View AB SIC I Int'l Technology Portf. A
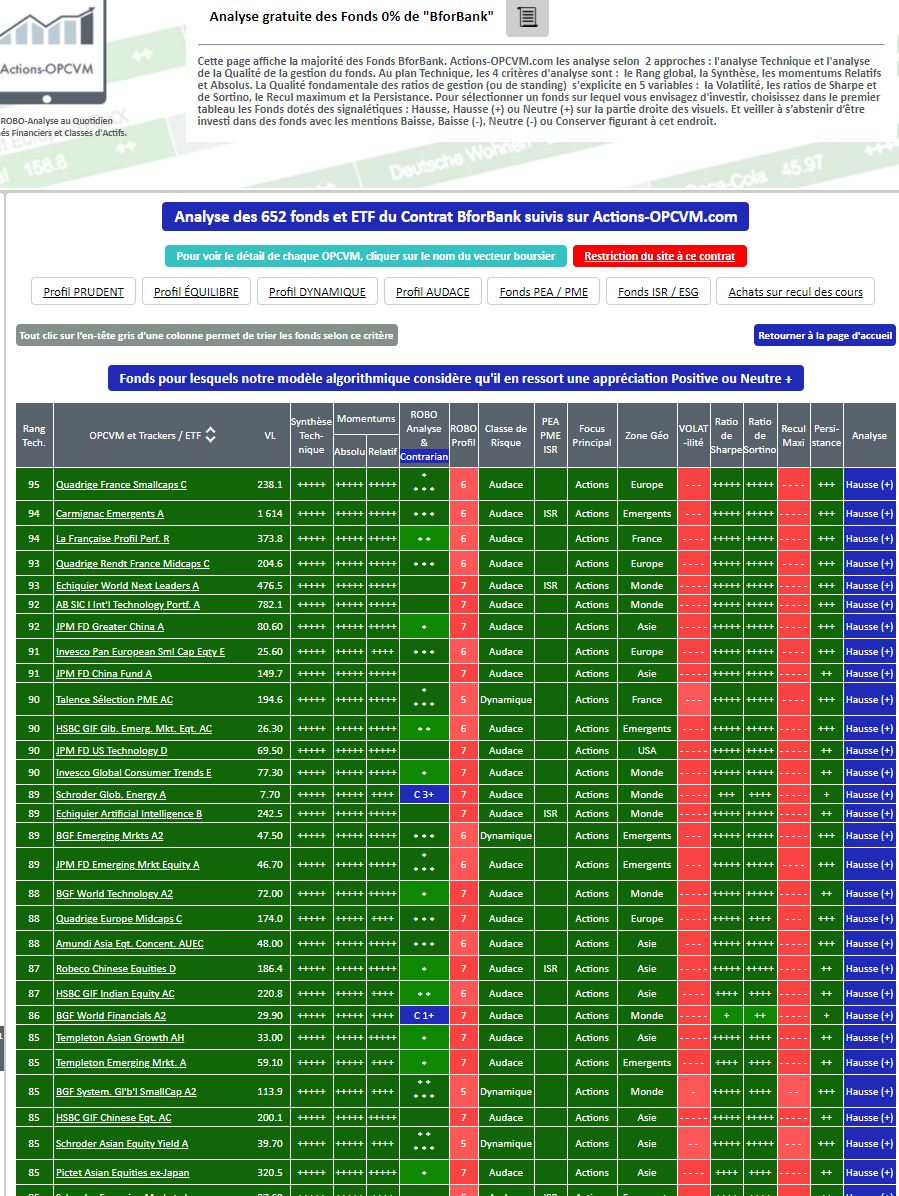Viewport: 899px width, 1196px height. tap(128, 605)
